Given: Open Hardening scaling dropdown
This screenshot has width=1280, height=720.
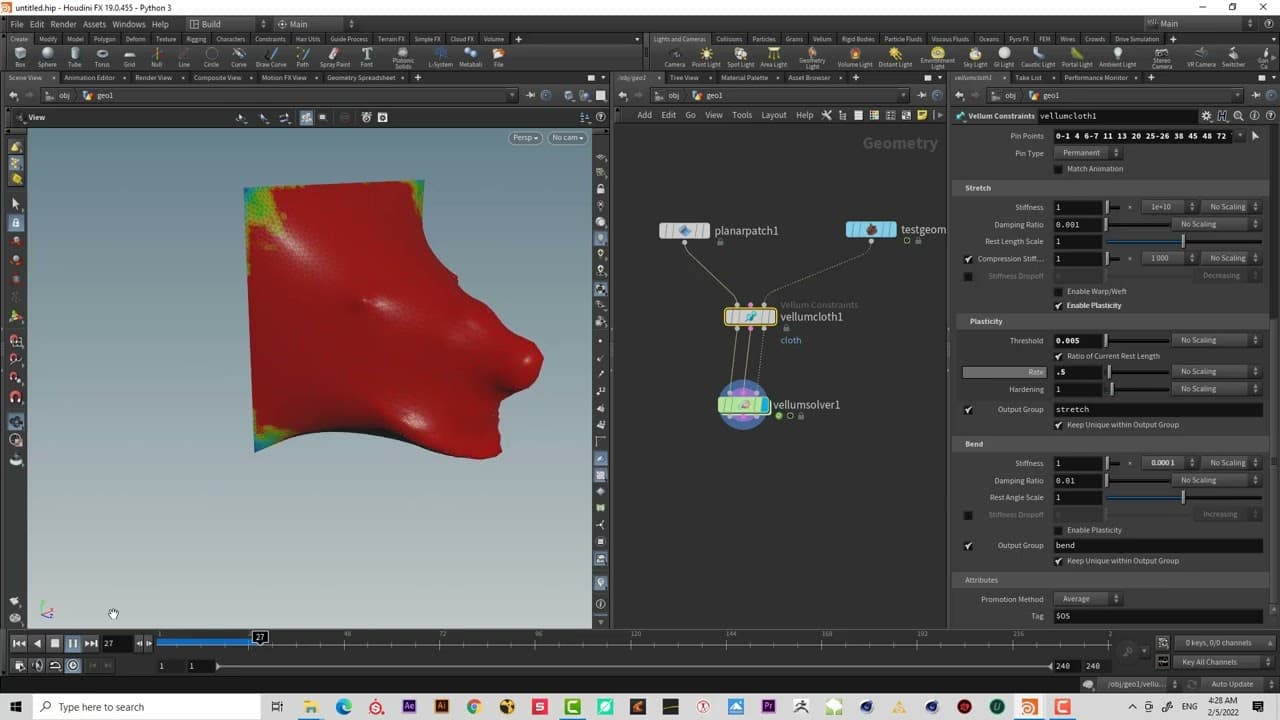Looking at the screenshot, I should [1217, 389].
